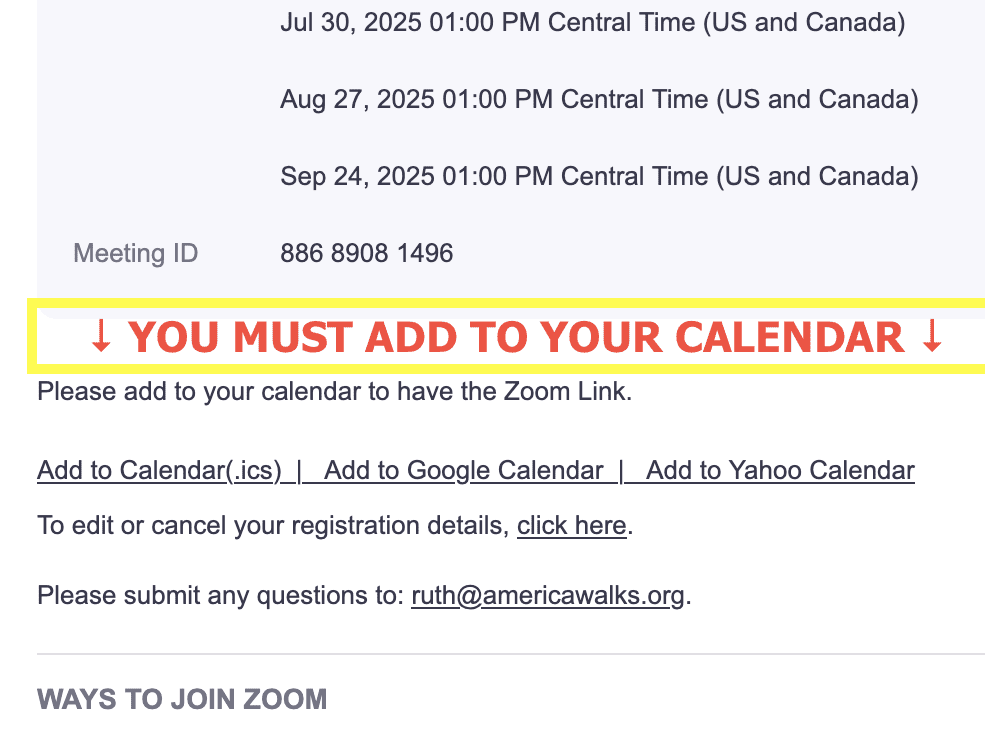Click the Jul 30, 2025 meeting date line
This screenshot has width=985, height=739.
pyautogui.click(x=592, y=23)
